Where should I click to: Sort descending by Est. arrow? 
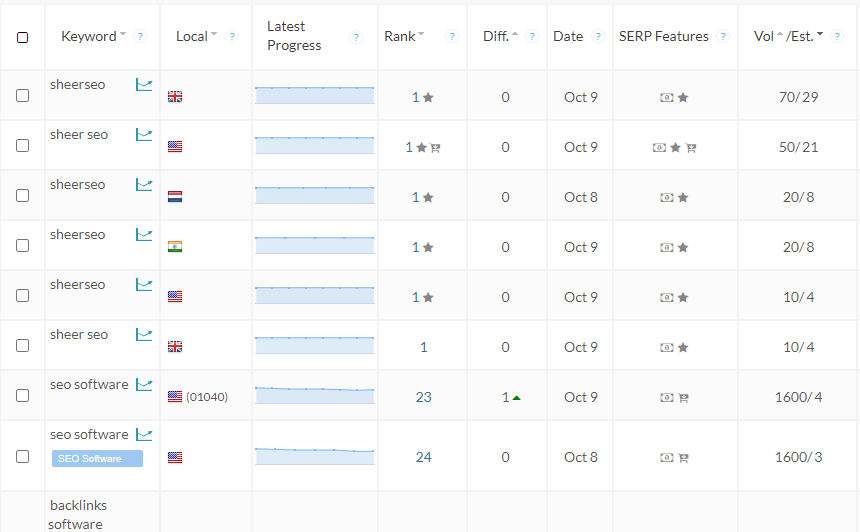(820, 34)
